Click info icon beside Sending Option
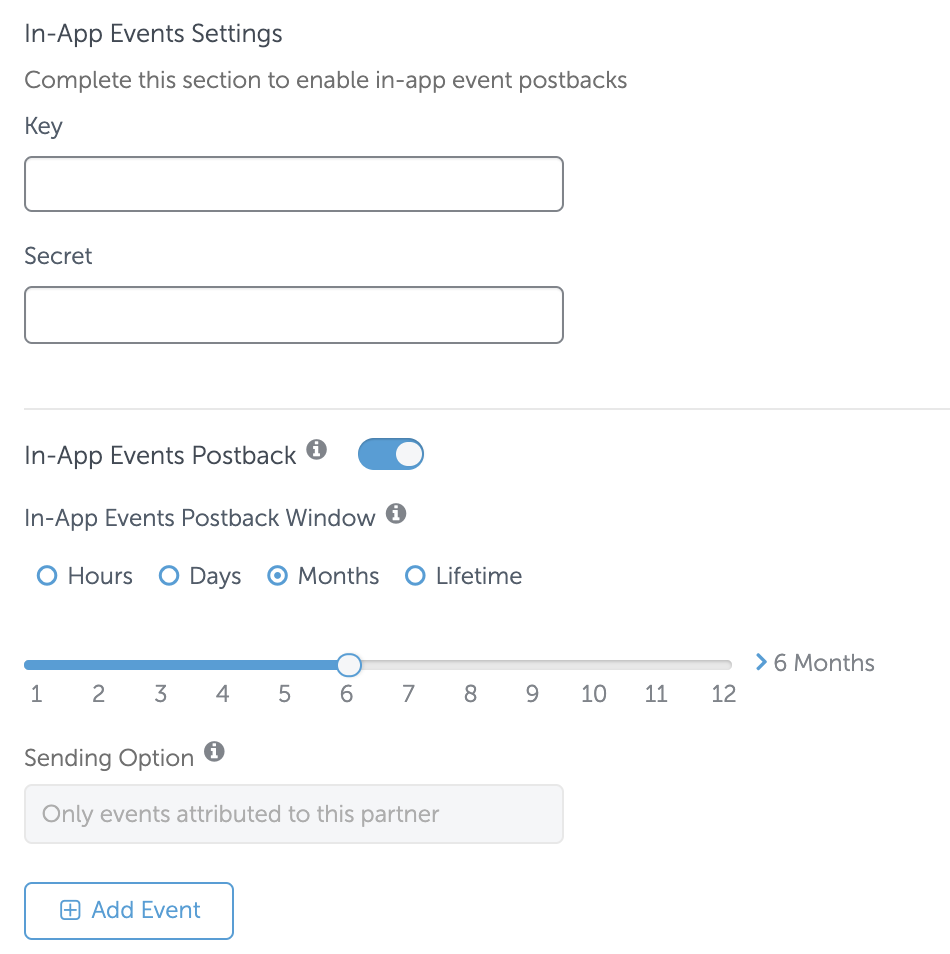This screenshot has height=954, width=950. [x=214, y=752]
